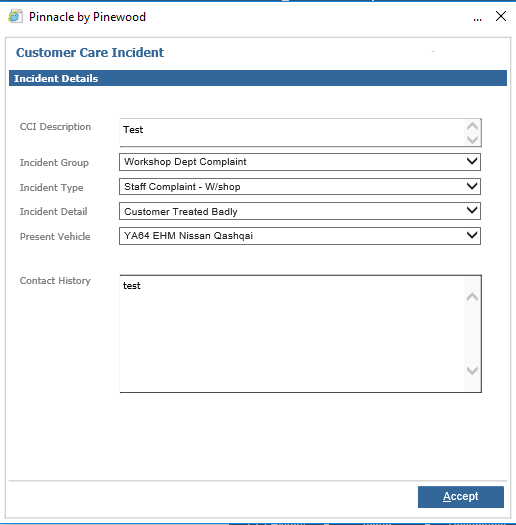Click Contact History scroll up arrow
The image size is (516, 525).
point(472,297)
